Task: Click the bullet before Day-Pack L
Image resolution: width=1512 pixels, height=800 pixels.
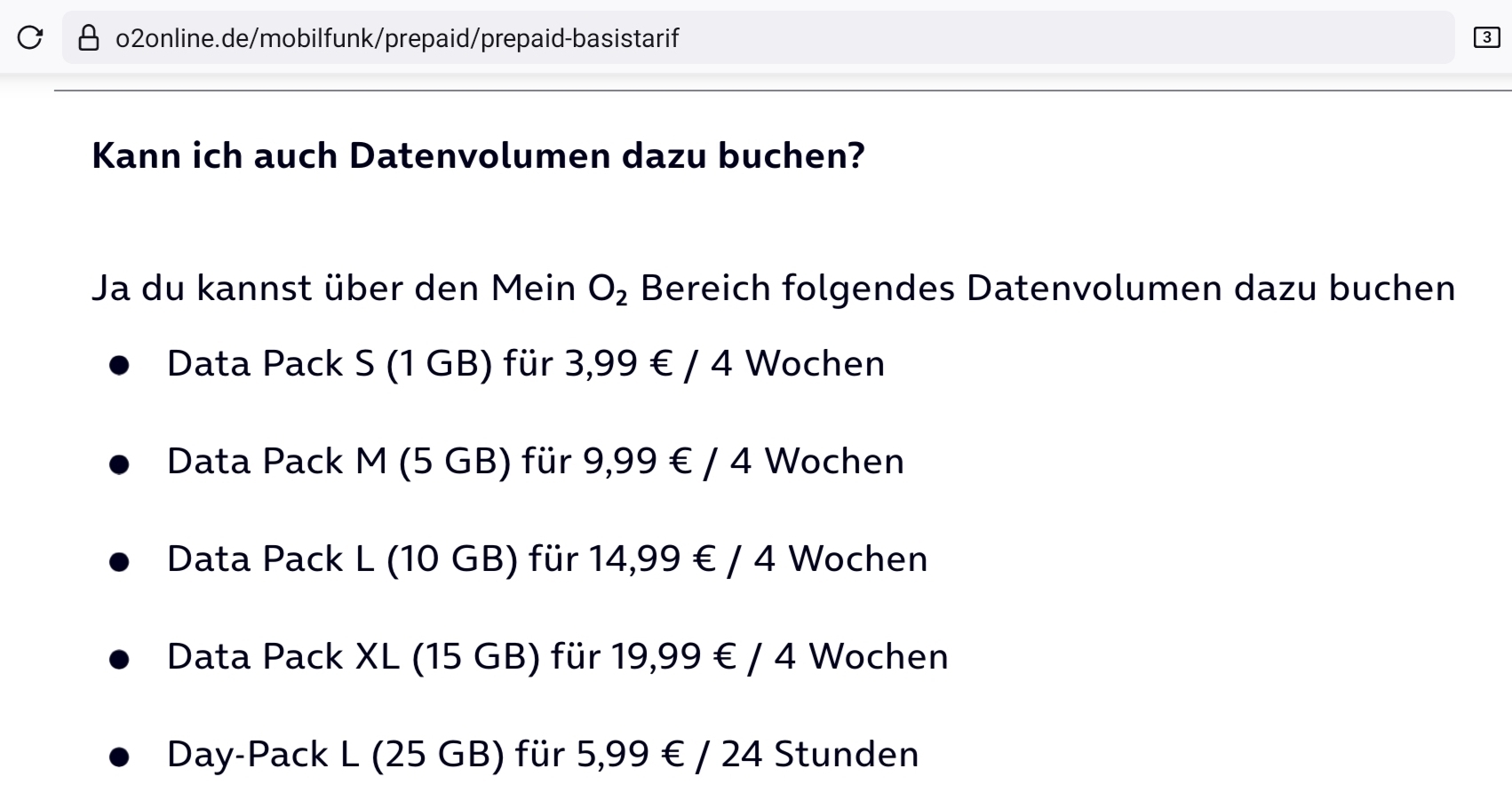Action: [119, 756]
